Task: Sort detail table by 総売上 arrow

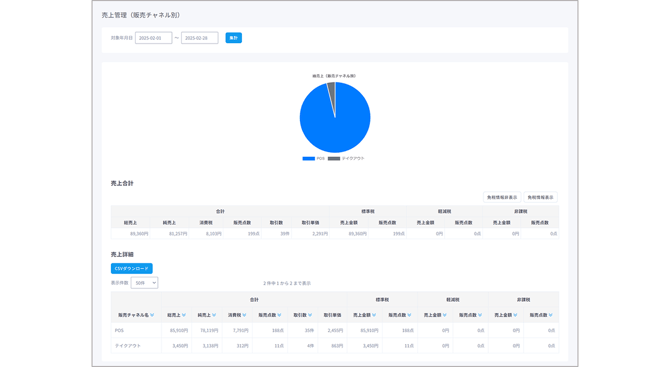Action: [184, 315]
